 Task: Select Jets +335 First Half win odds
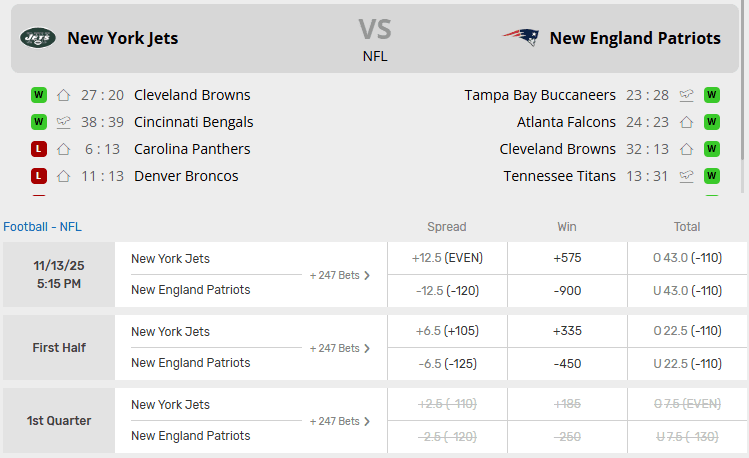[567, 331]
